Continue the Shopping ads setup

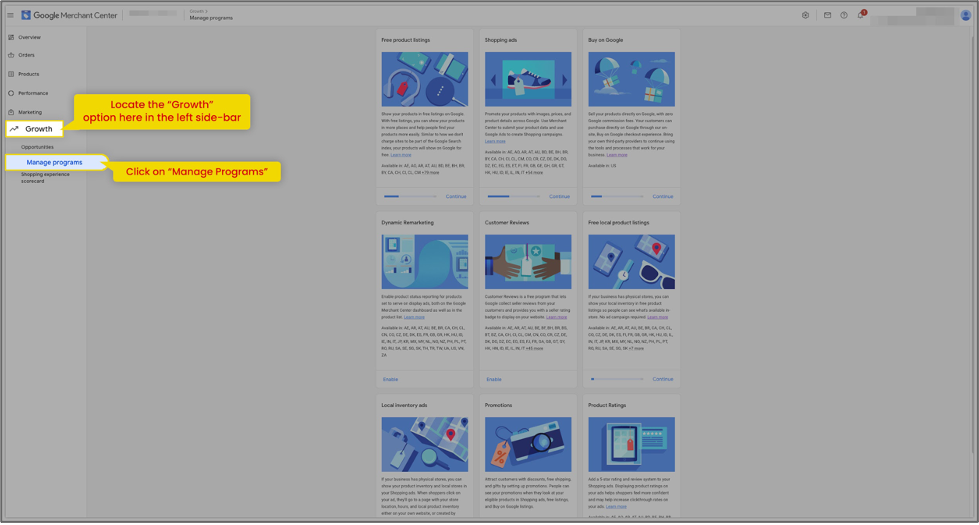click(x=559, y=197)
